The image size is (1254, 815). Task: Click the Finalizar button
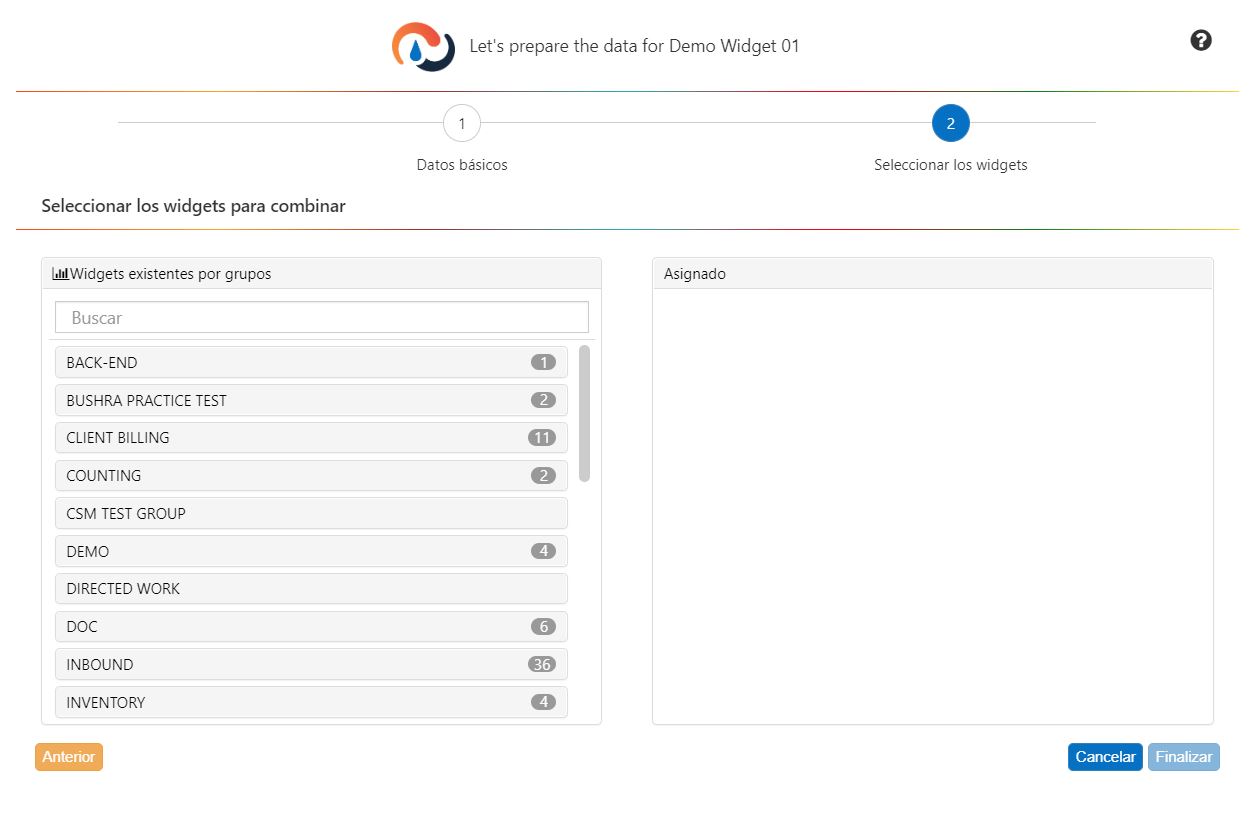pos(1184,757)
